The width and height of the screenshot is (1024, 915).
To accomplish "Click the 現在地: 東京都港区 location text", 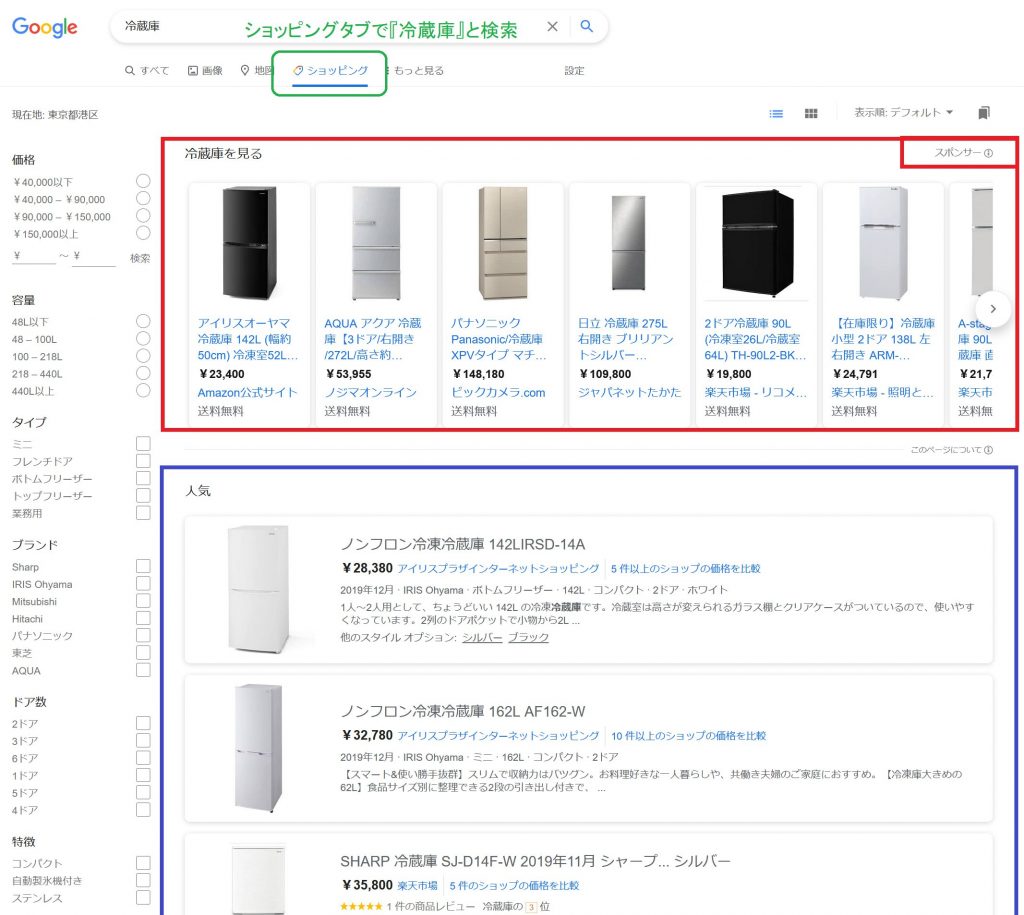I will pyautogui.click(x=55, y=115).
